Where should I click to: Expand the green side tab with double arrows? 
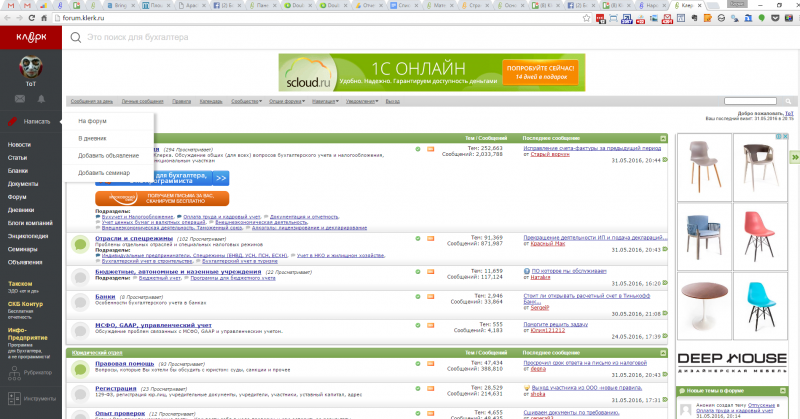click(795, 157)
